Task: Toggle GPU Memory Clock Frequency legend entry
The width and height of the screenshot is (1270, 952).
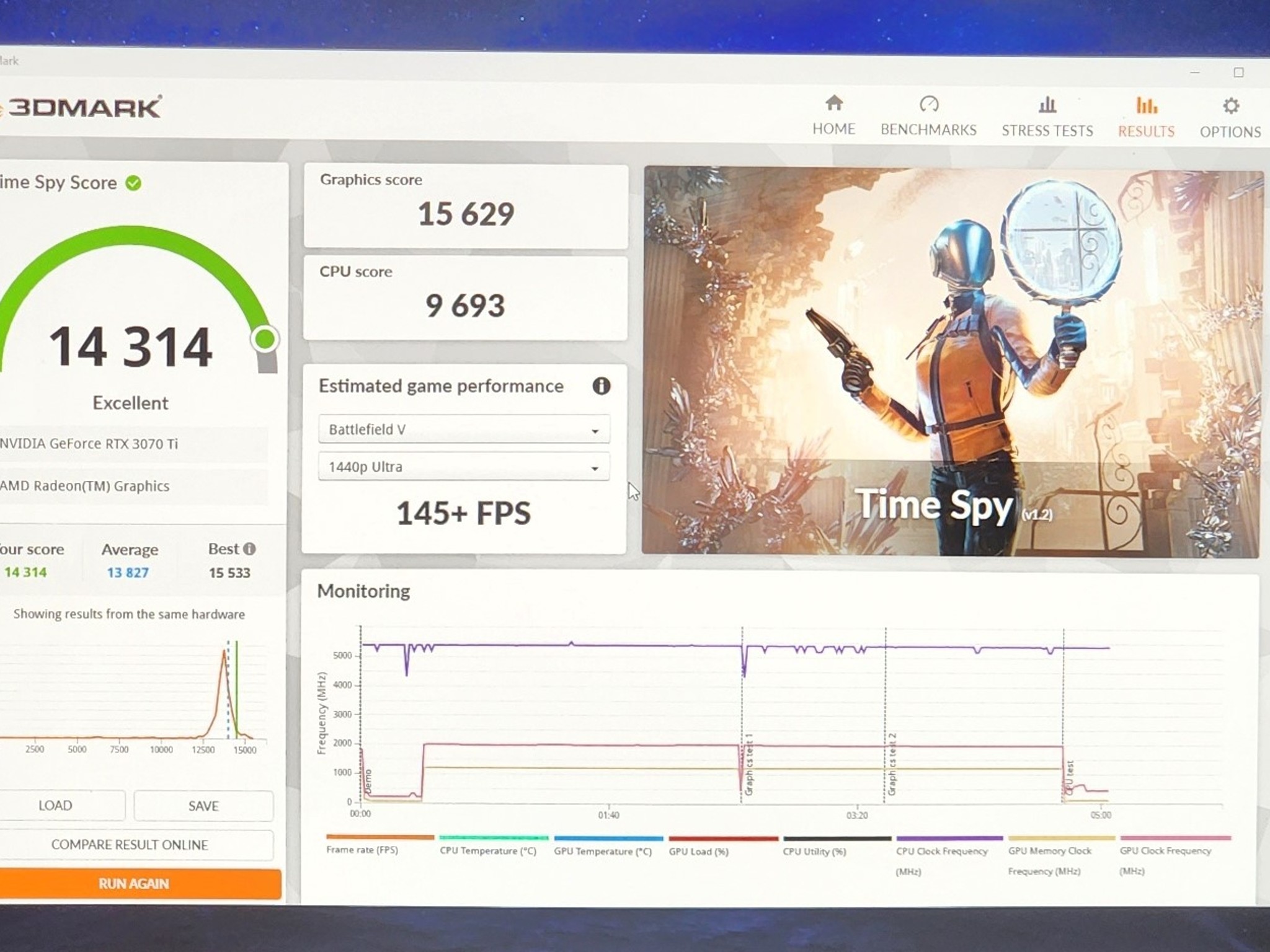Action: [1061, 856]
